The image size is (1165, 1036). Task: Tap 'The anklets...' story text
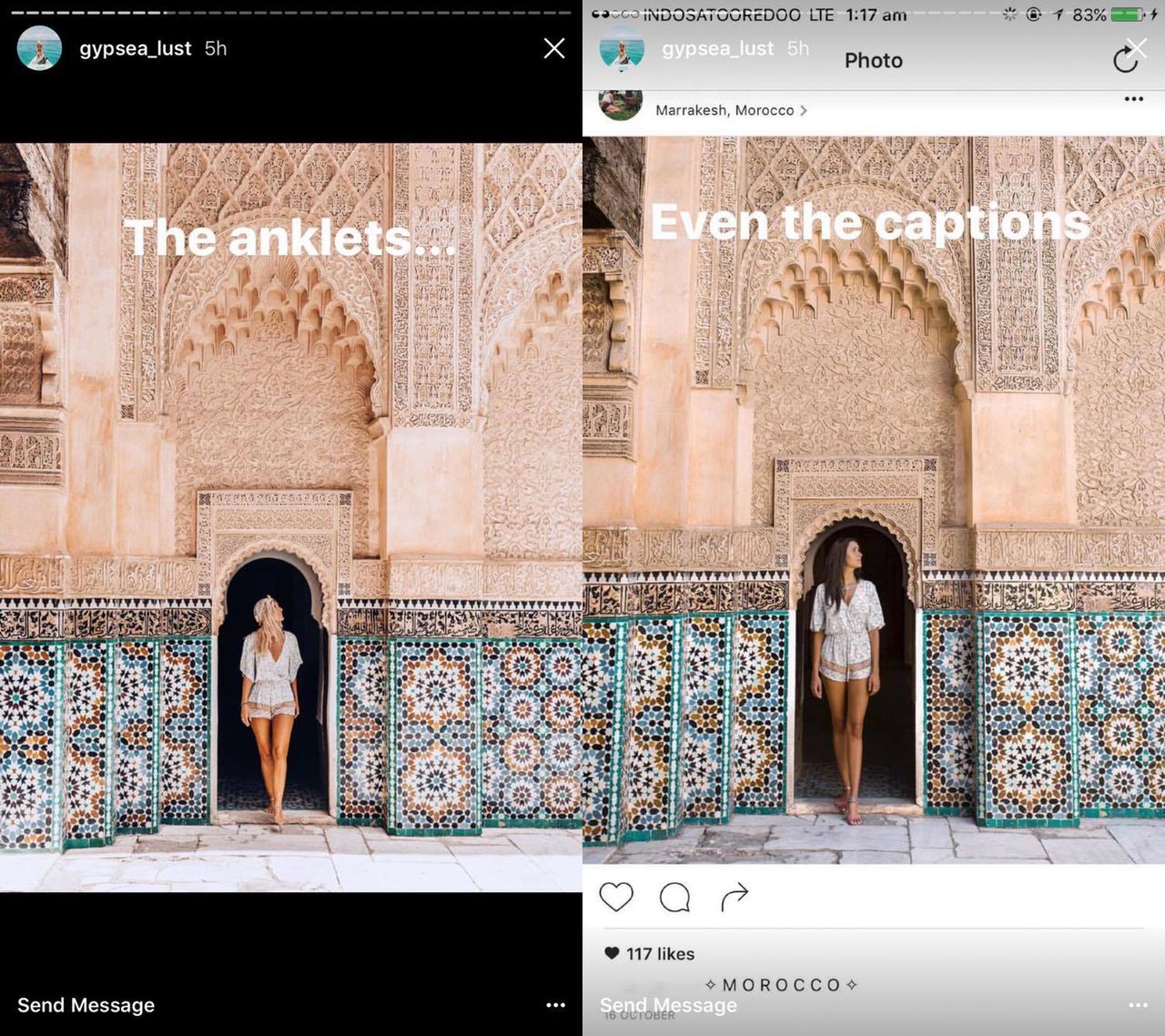point(289,239)
